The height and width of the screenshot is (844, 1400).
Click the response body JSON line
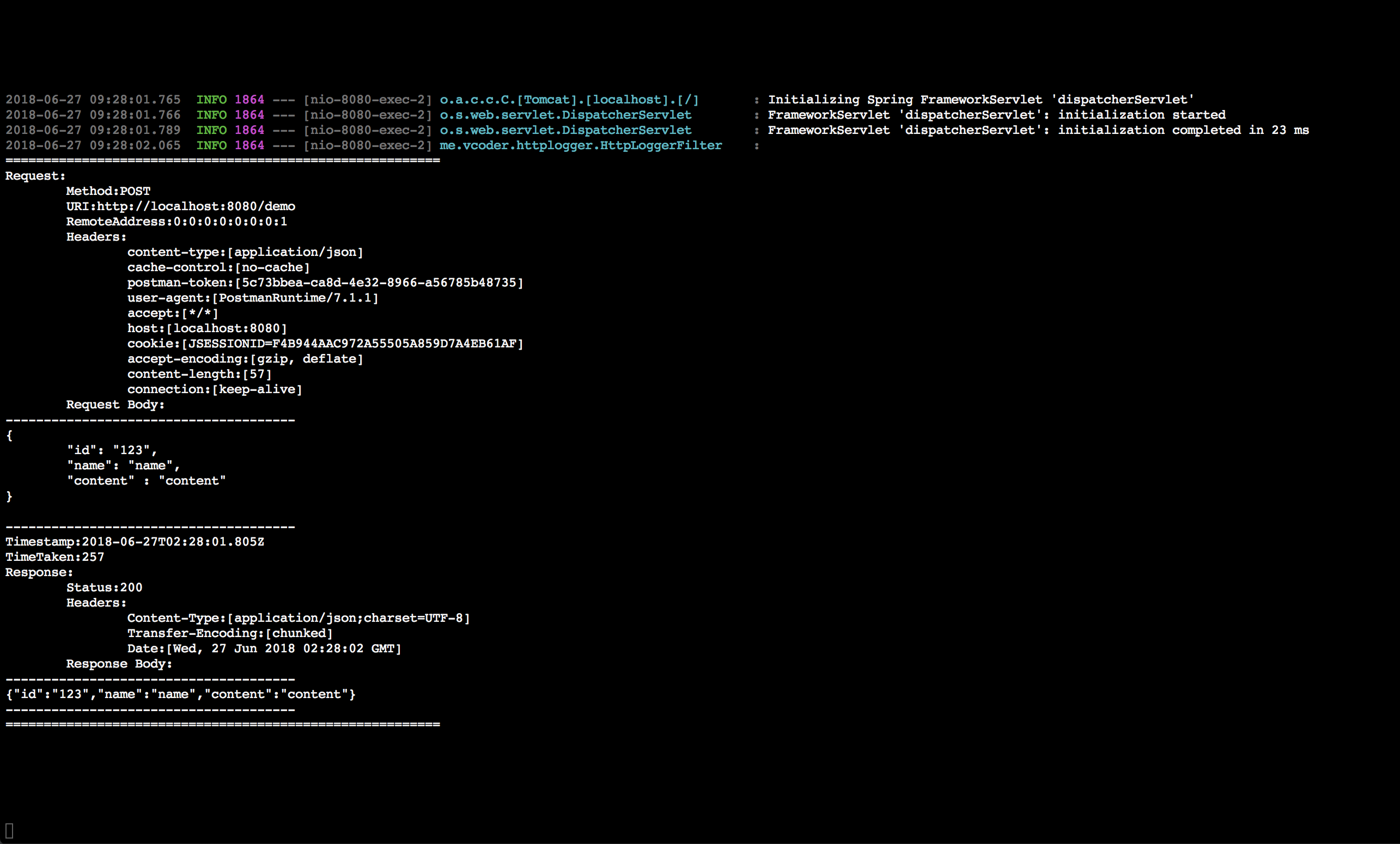point(180,694)
